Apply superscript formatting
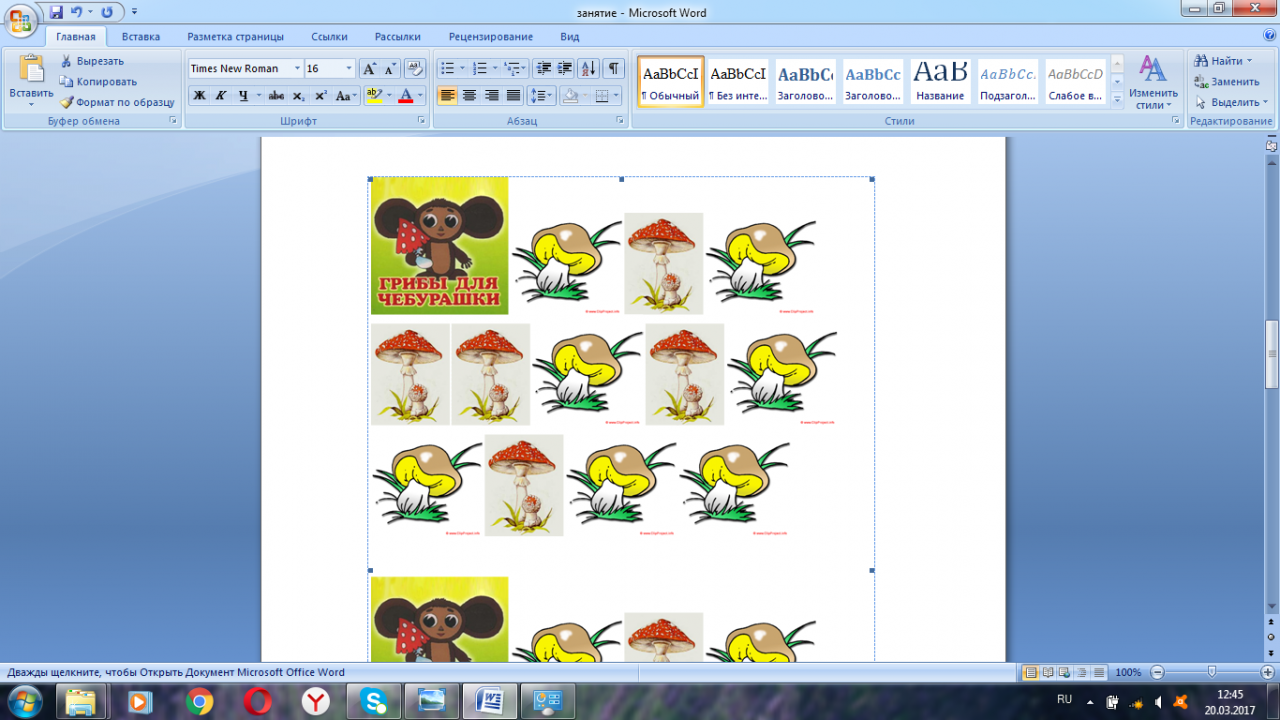 320,96
